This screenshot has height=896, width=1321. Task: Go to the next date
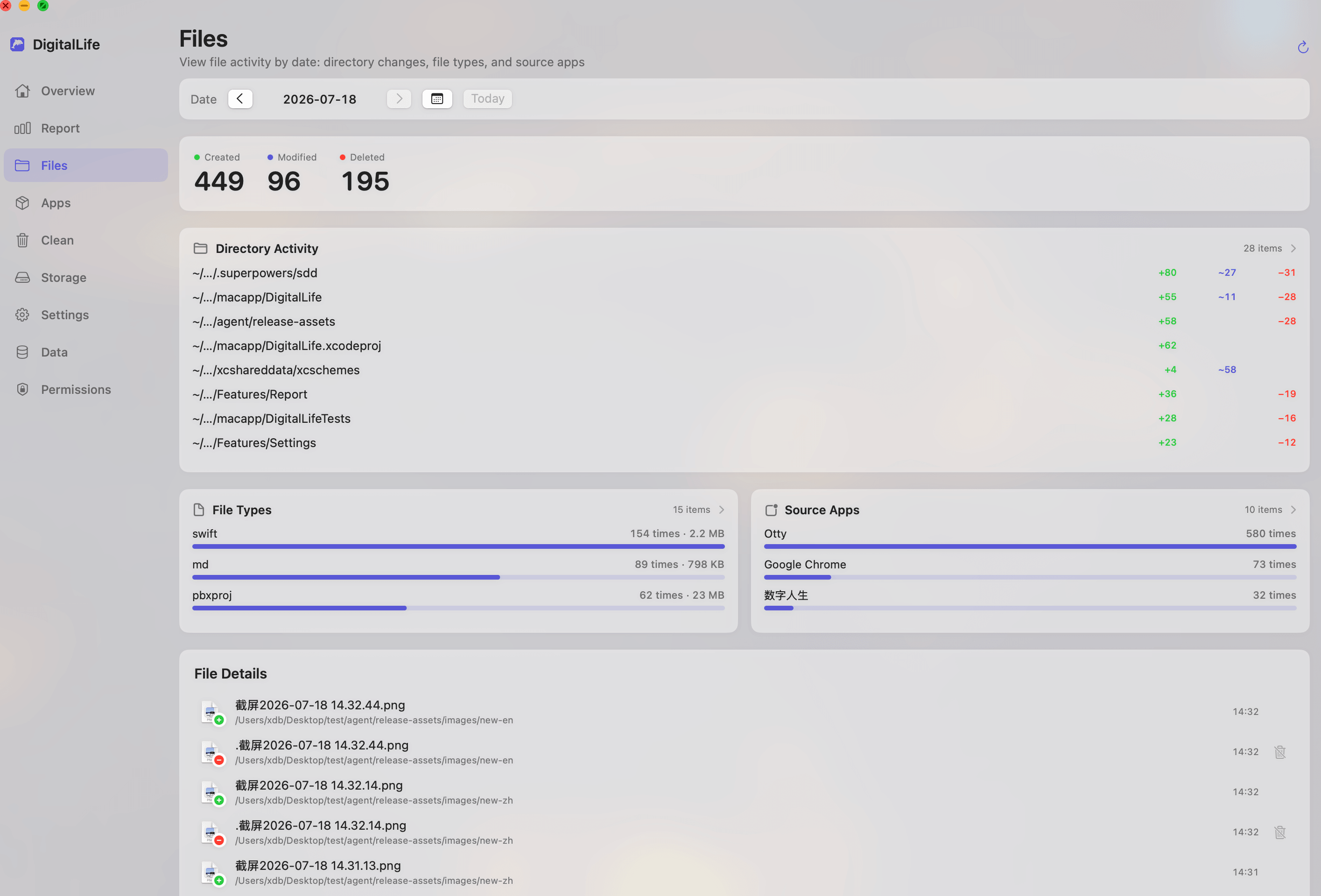tap(399, 99)
